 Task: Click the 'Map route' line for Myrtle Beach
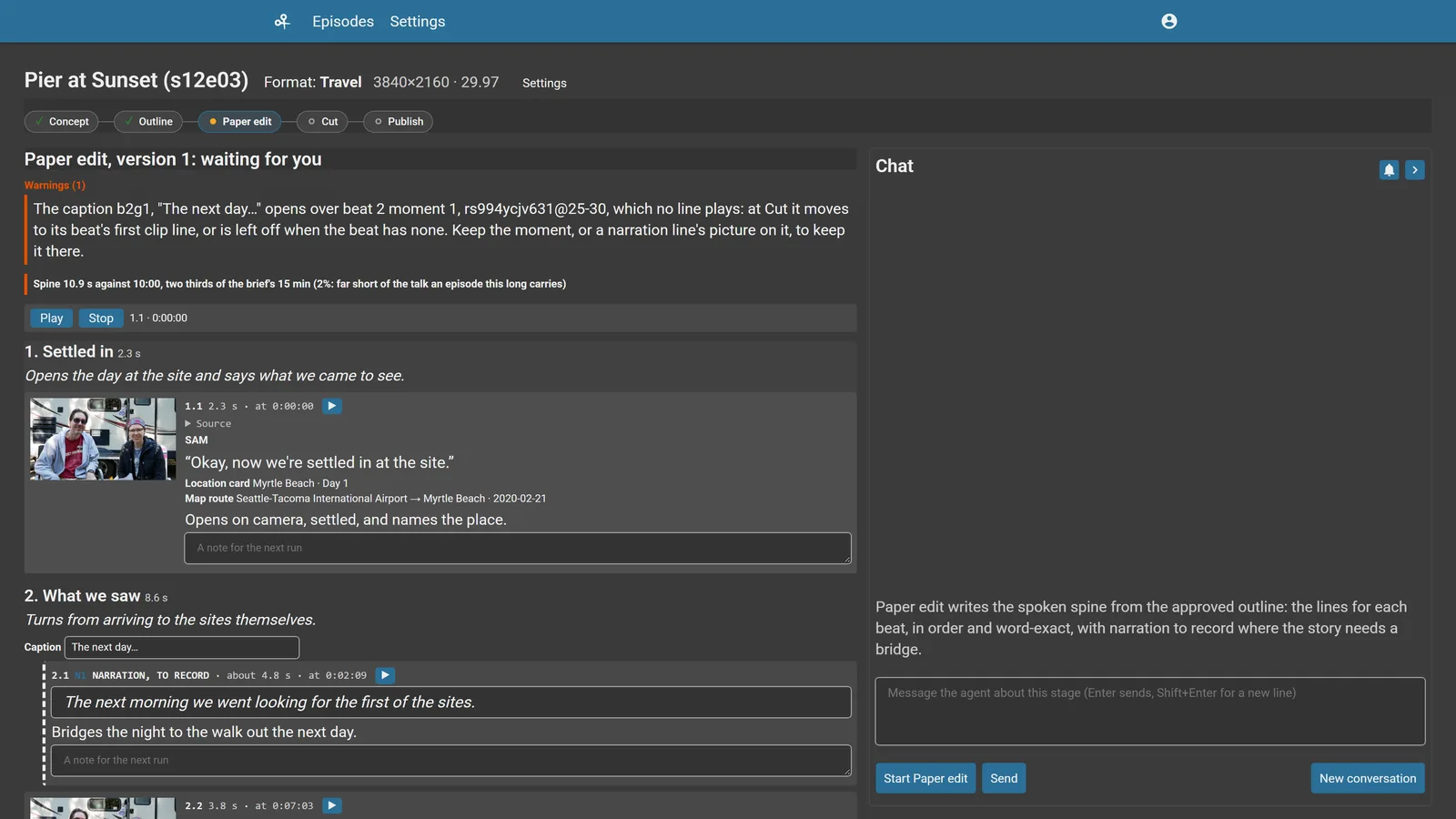[x=366, y=499]
